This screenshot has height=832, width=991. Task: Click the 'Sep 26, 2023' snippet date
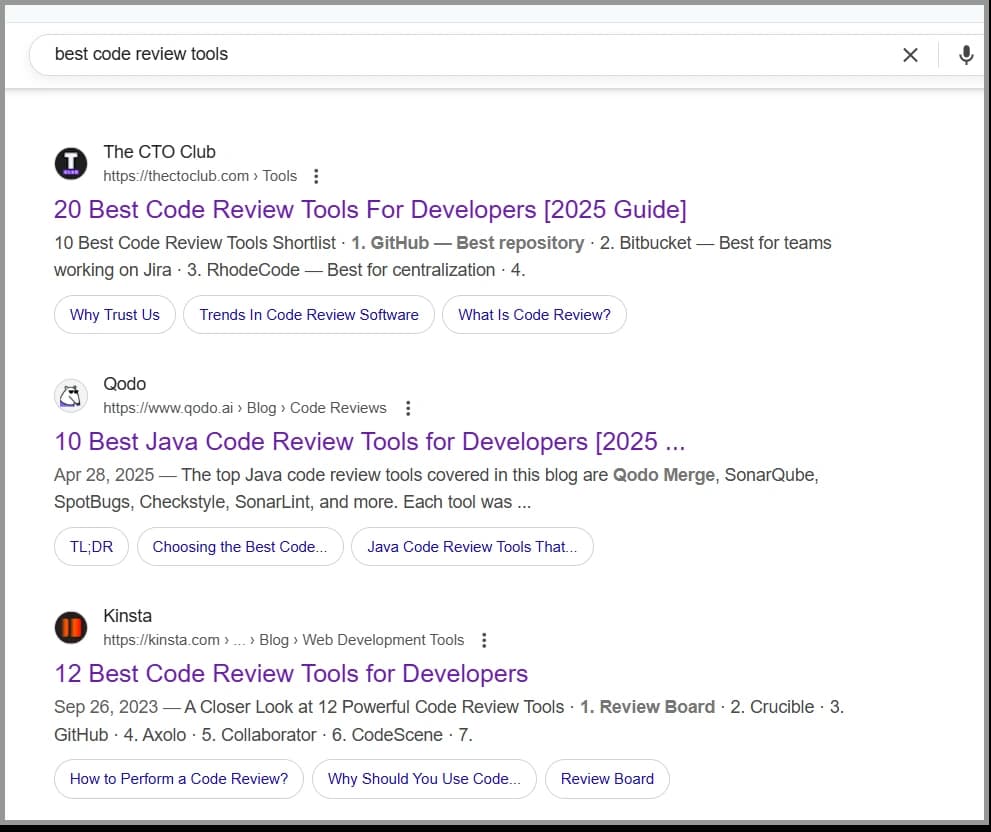pyautogui.click(x=106, y=707)
